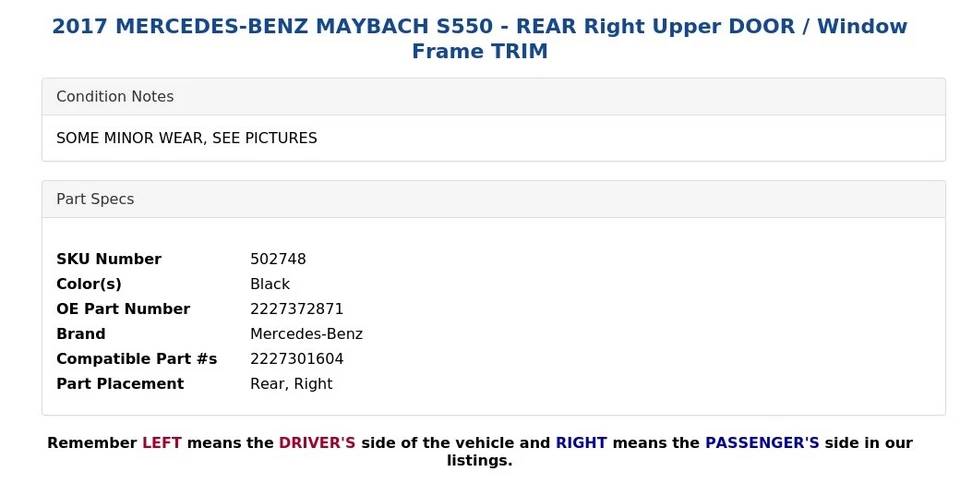
Task: Select the Rear, Right placement value
Action: (x=291, y=384)
